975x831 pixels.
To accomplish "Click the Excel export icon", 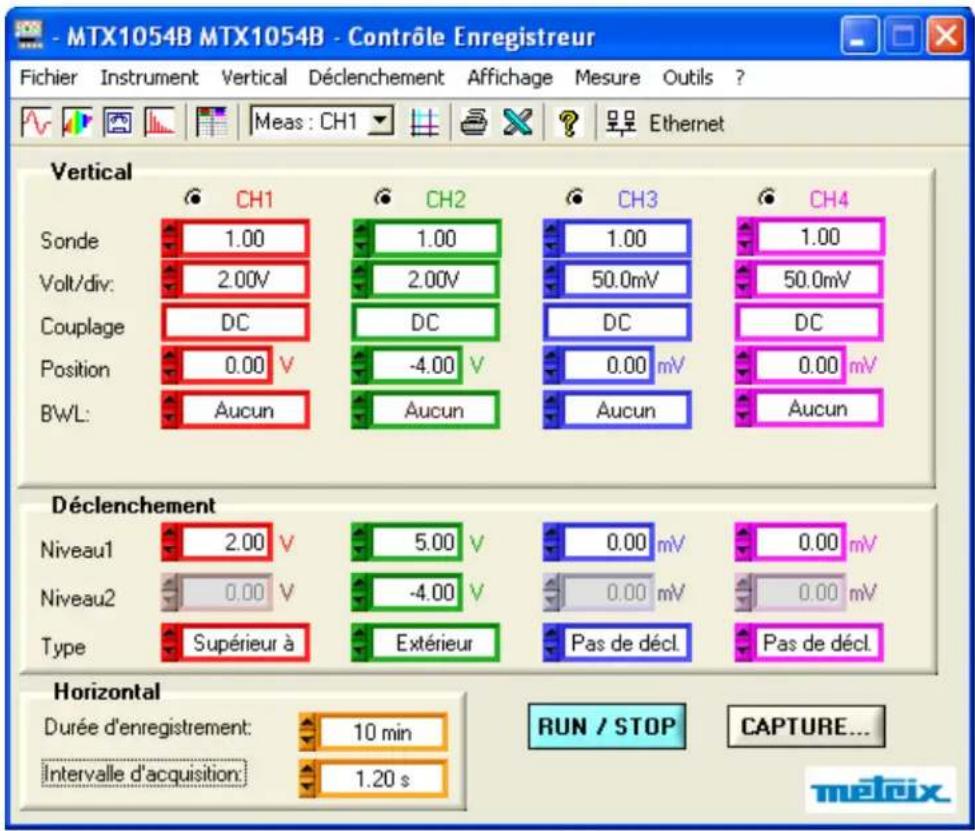I will 517,123.
